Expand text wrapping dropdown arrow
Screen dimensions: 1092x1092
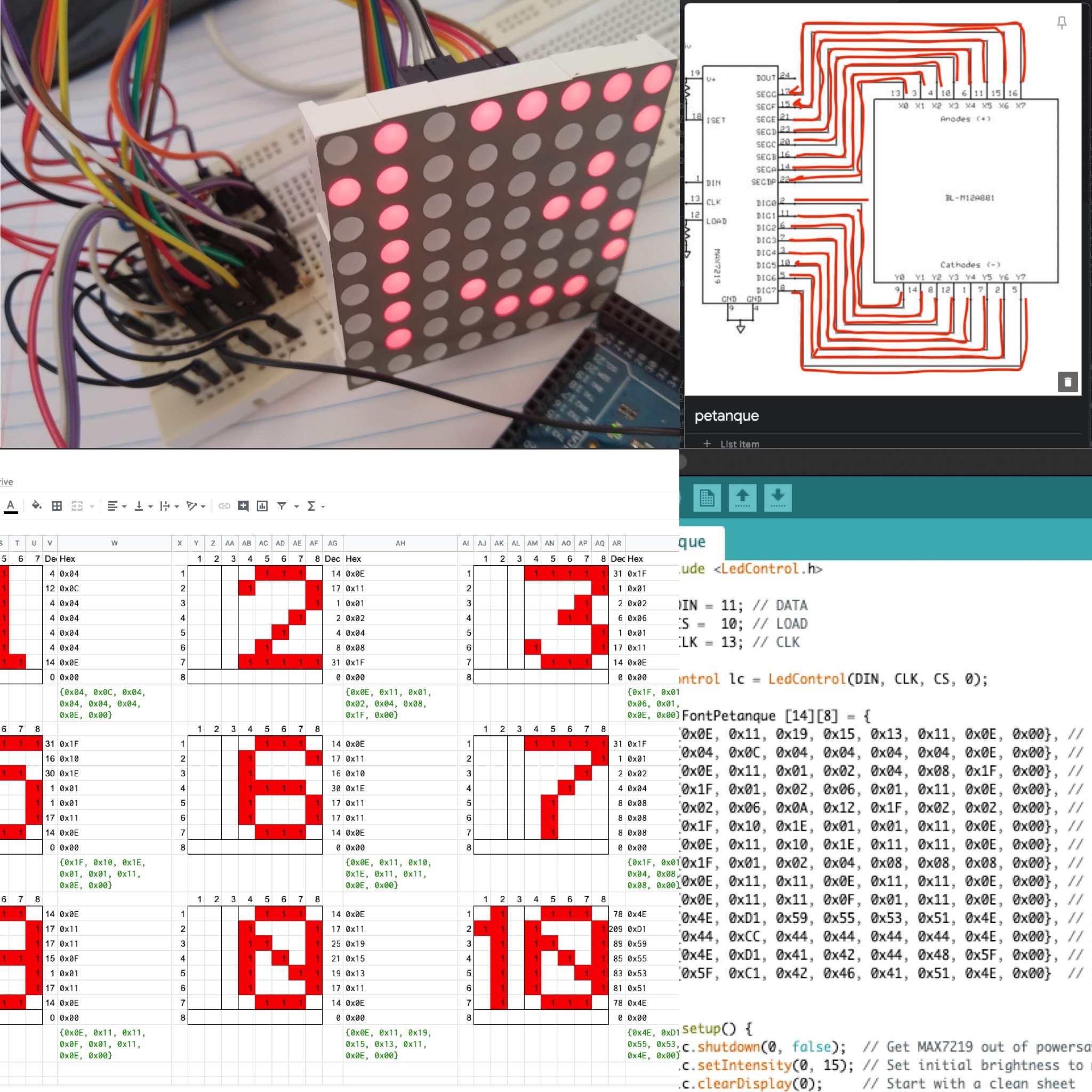(176, 507)
